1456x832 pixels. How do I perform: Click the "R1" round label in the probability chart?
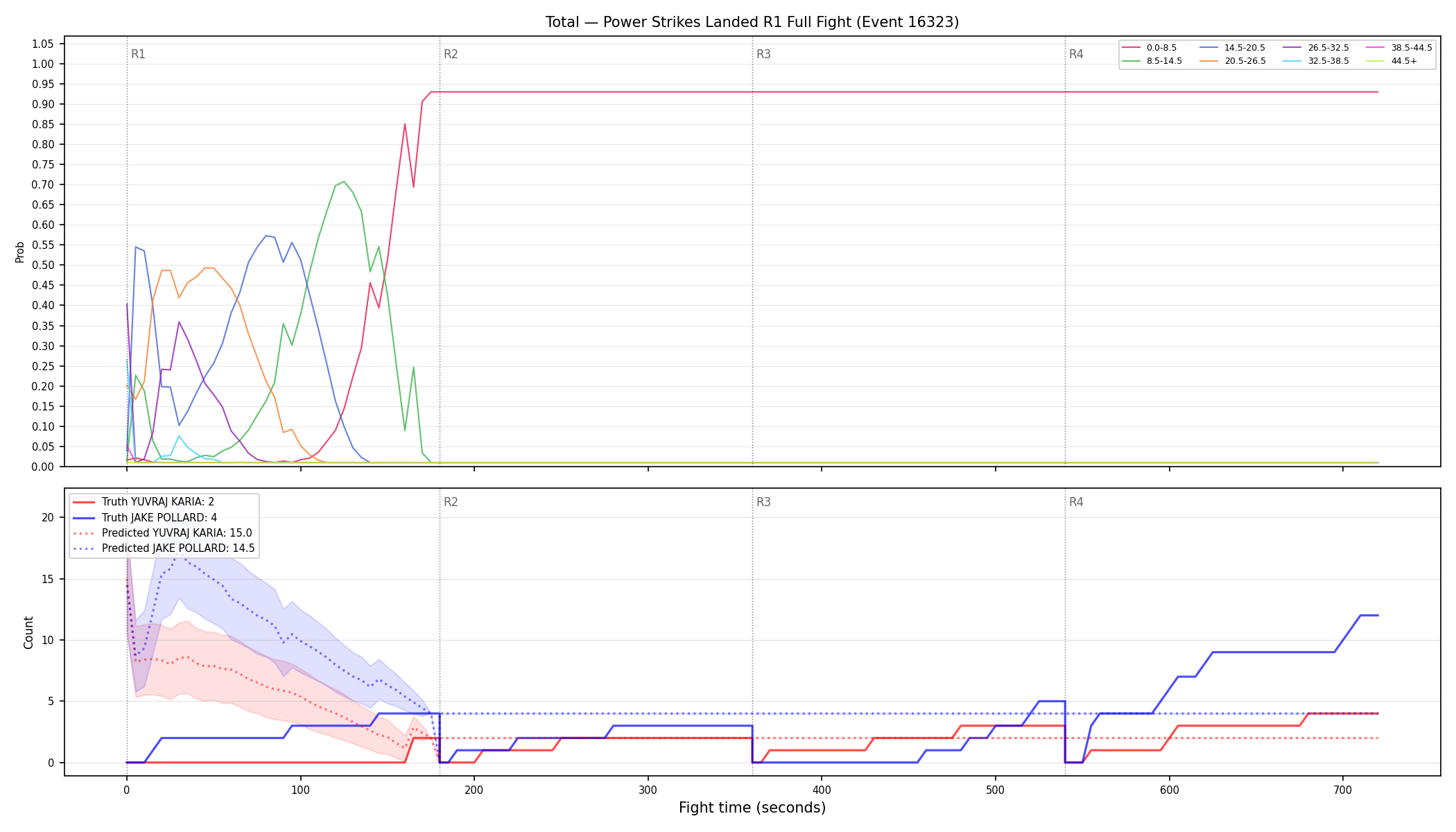coord(138,54)
